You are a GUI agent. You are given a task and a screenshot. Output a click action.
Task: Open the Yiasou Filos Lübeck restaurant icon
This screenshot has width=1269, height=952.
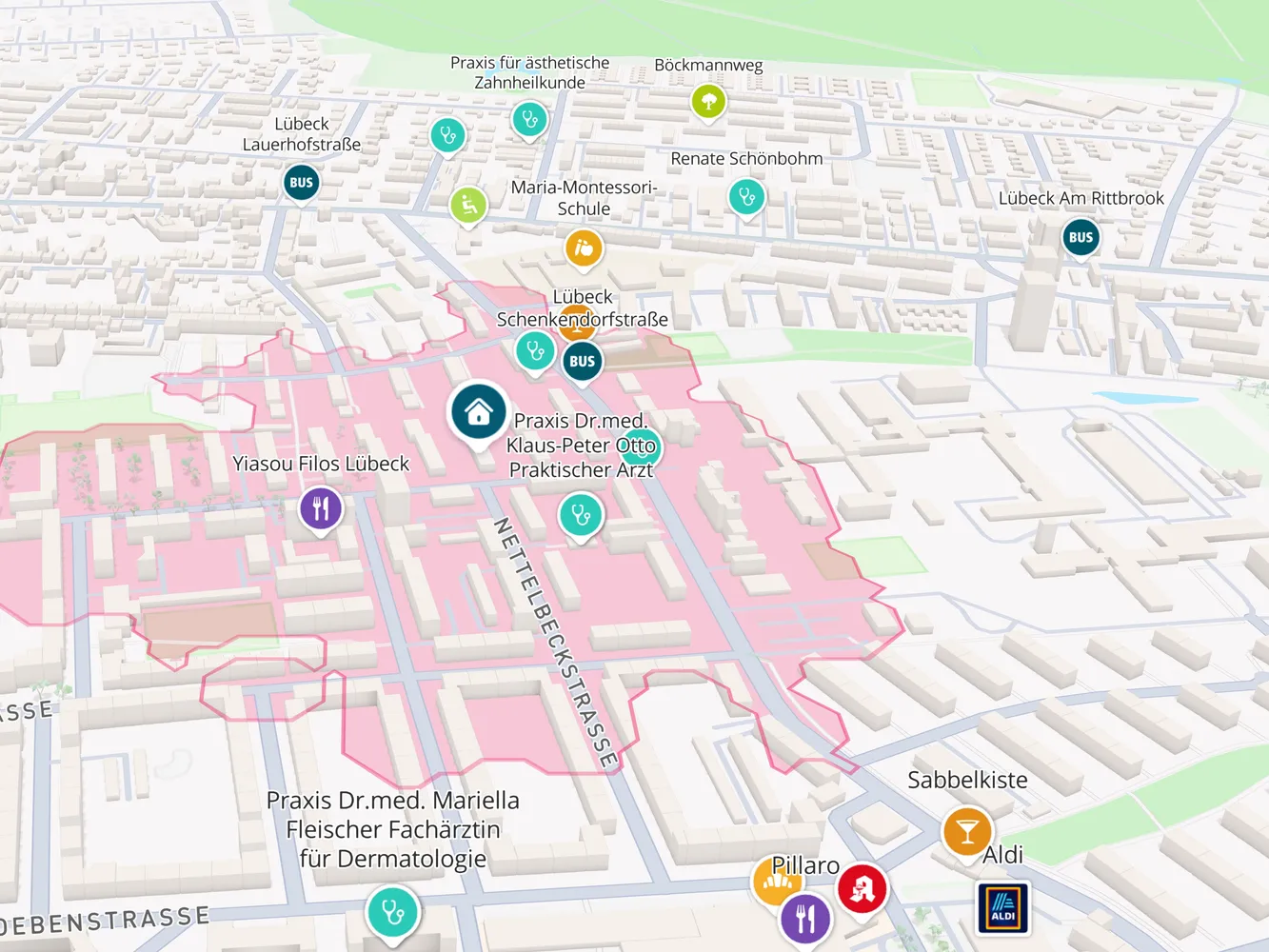pos(321,509)
